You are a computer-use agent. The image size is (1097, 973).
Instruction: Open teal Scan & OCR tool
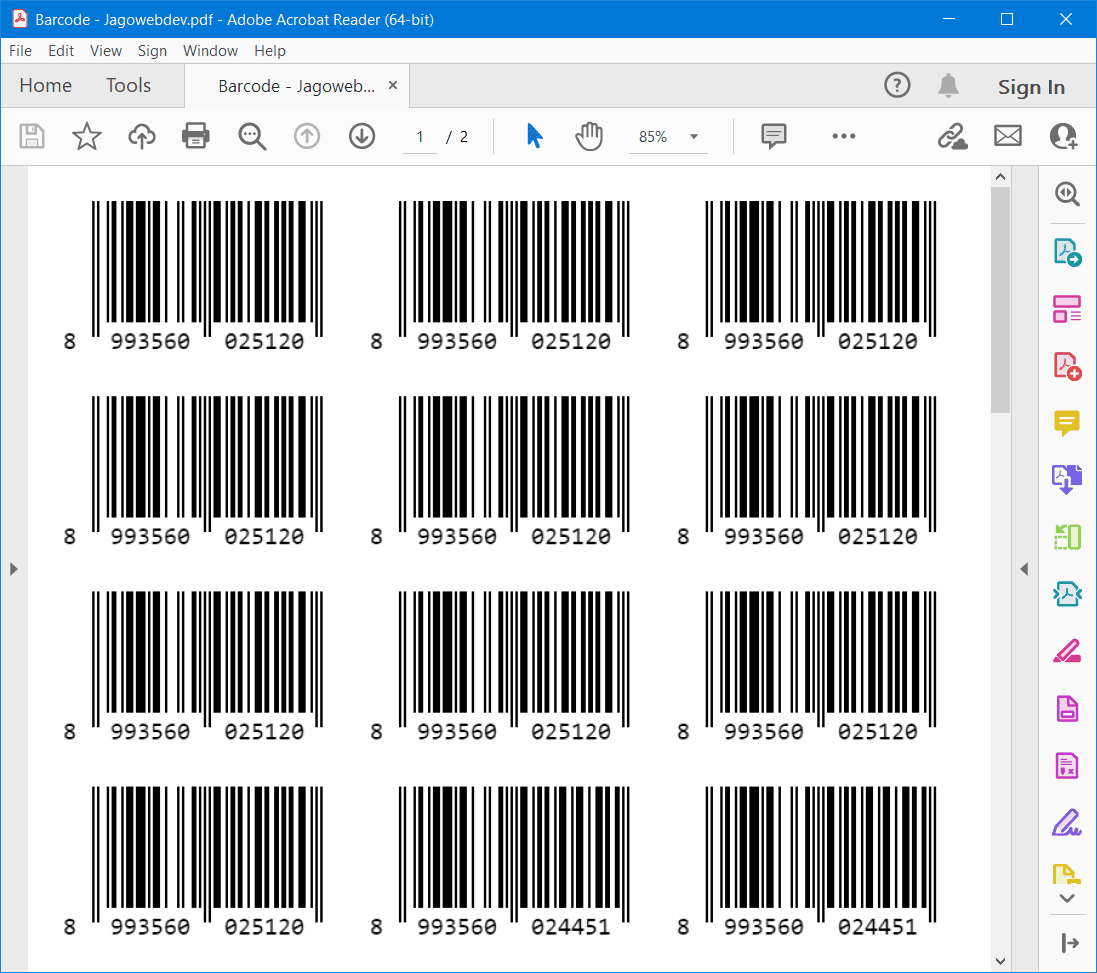1067,595
